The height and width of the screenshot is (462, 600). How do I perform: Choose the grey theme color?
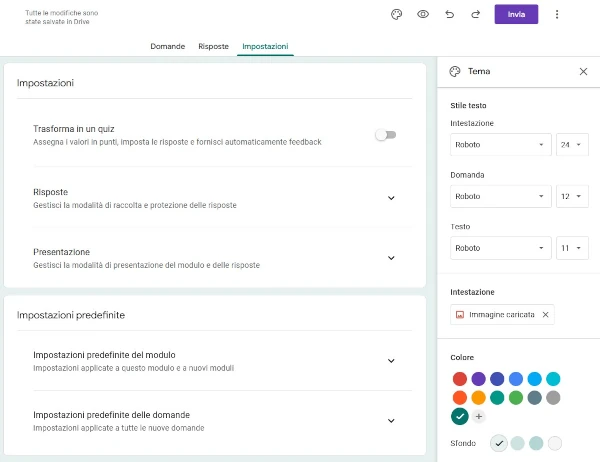(553, 398)
